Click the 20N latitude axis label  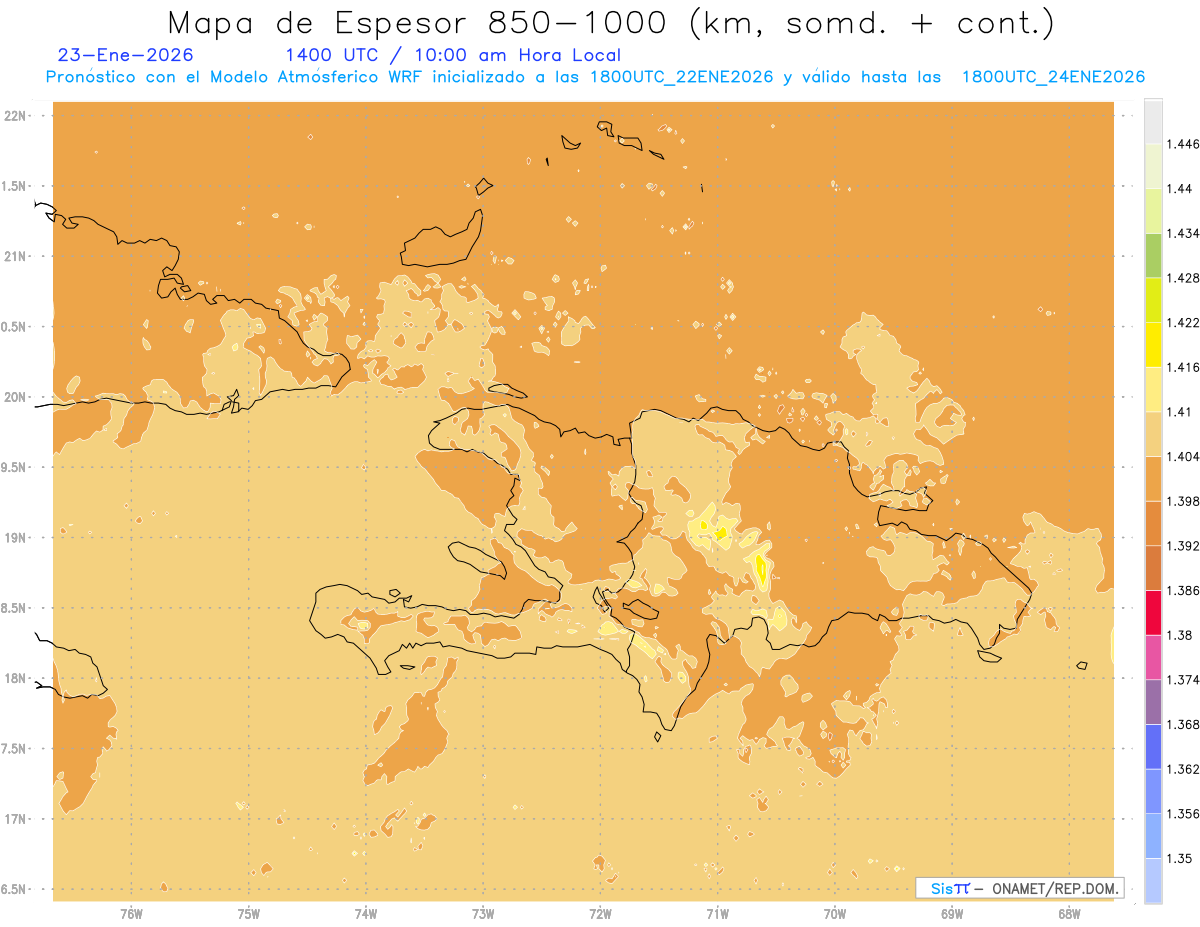pyautogui.click(x=14, y=397)
